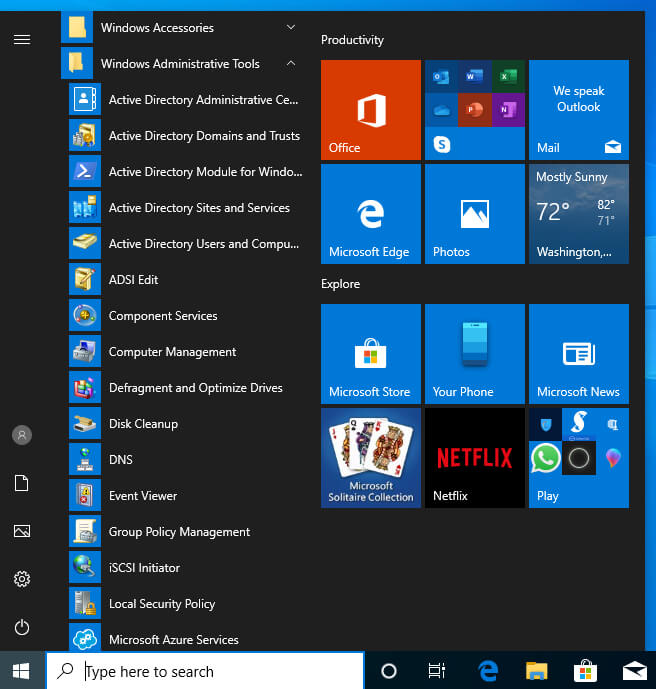The image size is (656, 689).
Task: Open the Microsoft News tile
Action: tap(579, 354)
